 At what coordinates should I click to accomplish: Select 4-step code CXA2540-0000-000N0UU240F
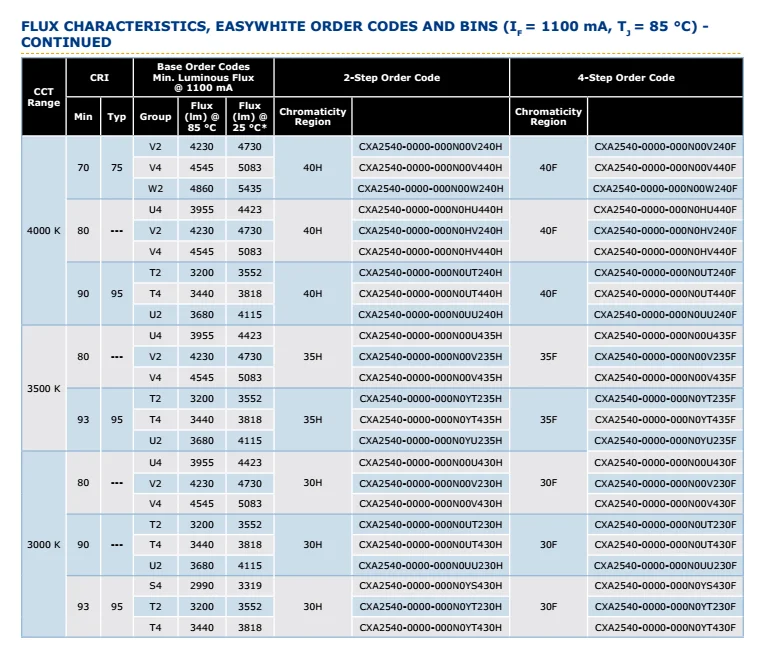[x=665, y=315]
